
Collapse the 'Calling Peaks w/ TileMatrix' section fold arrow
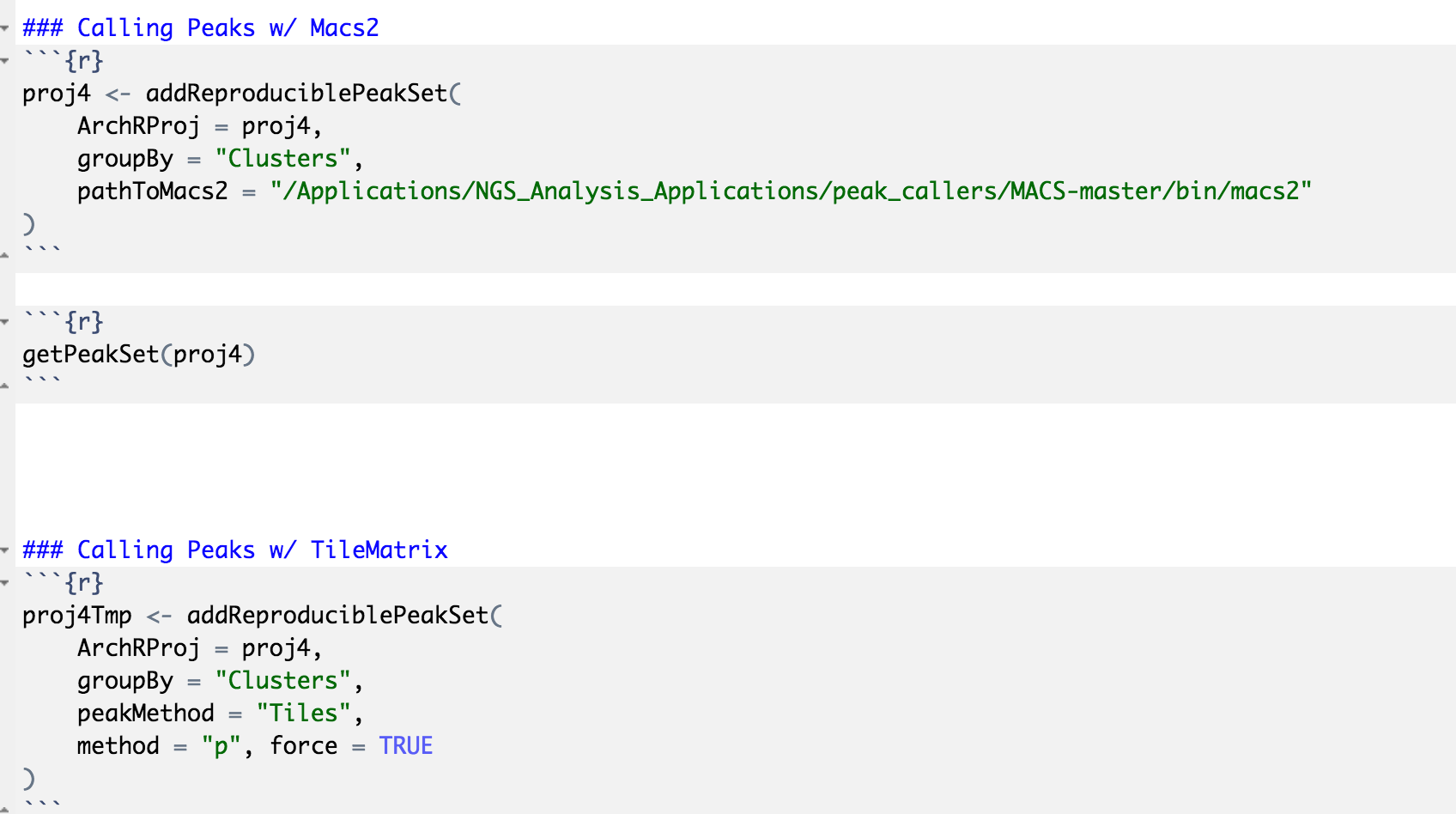coord(4,550)
